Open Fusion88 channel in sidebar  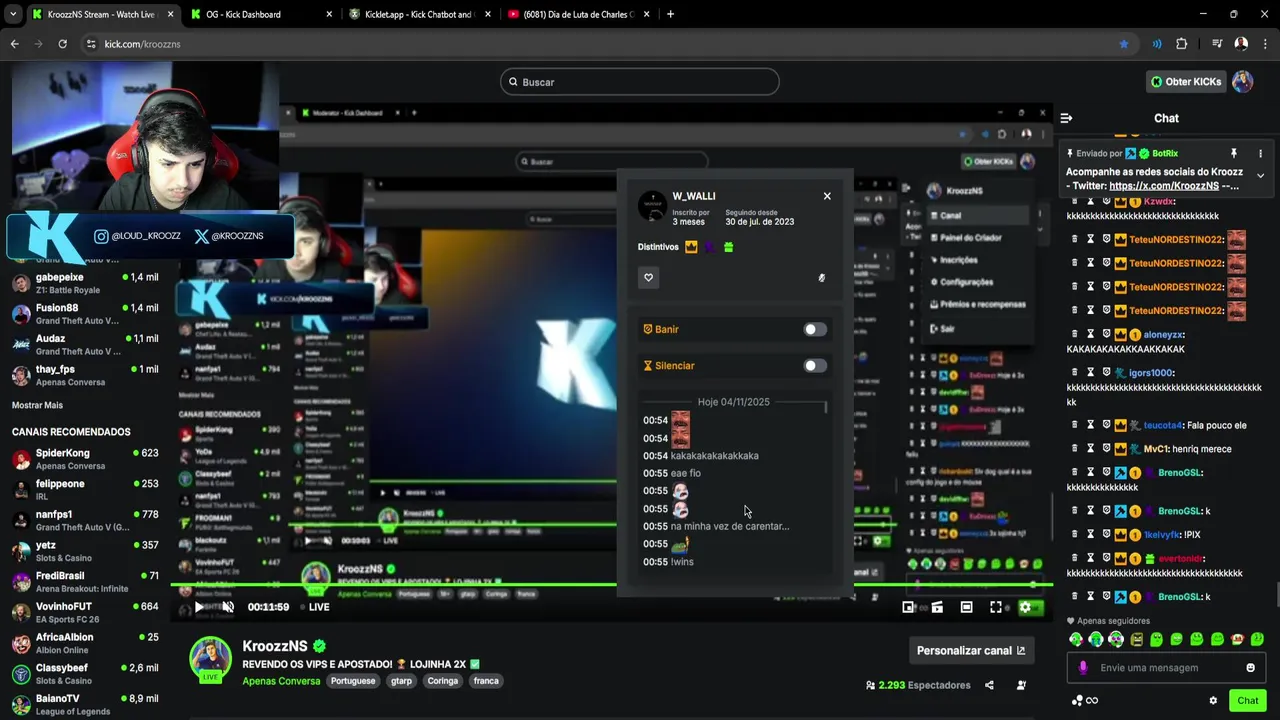86,314
